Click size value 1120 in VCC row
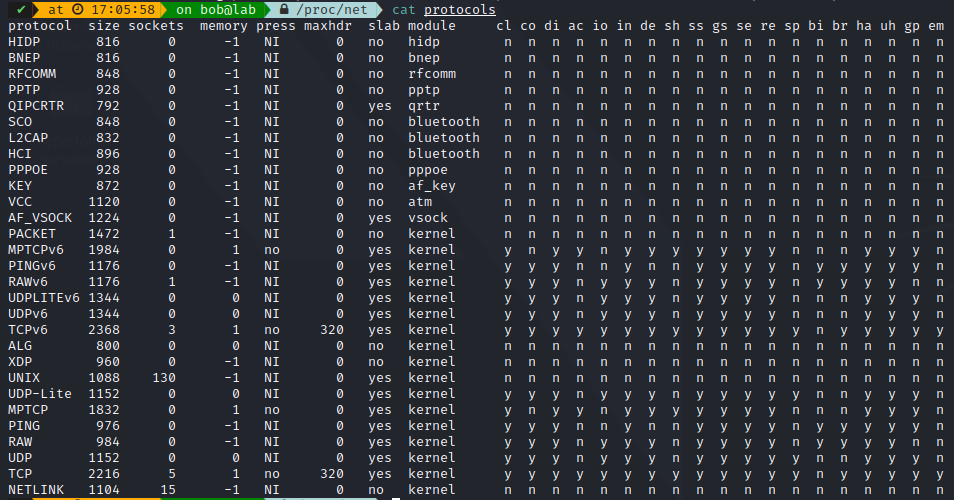This screenshot has width=954, height=500. 104,202
